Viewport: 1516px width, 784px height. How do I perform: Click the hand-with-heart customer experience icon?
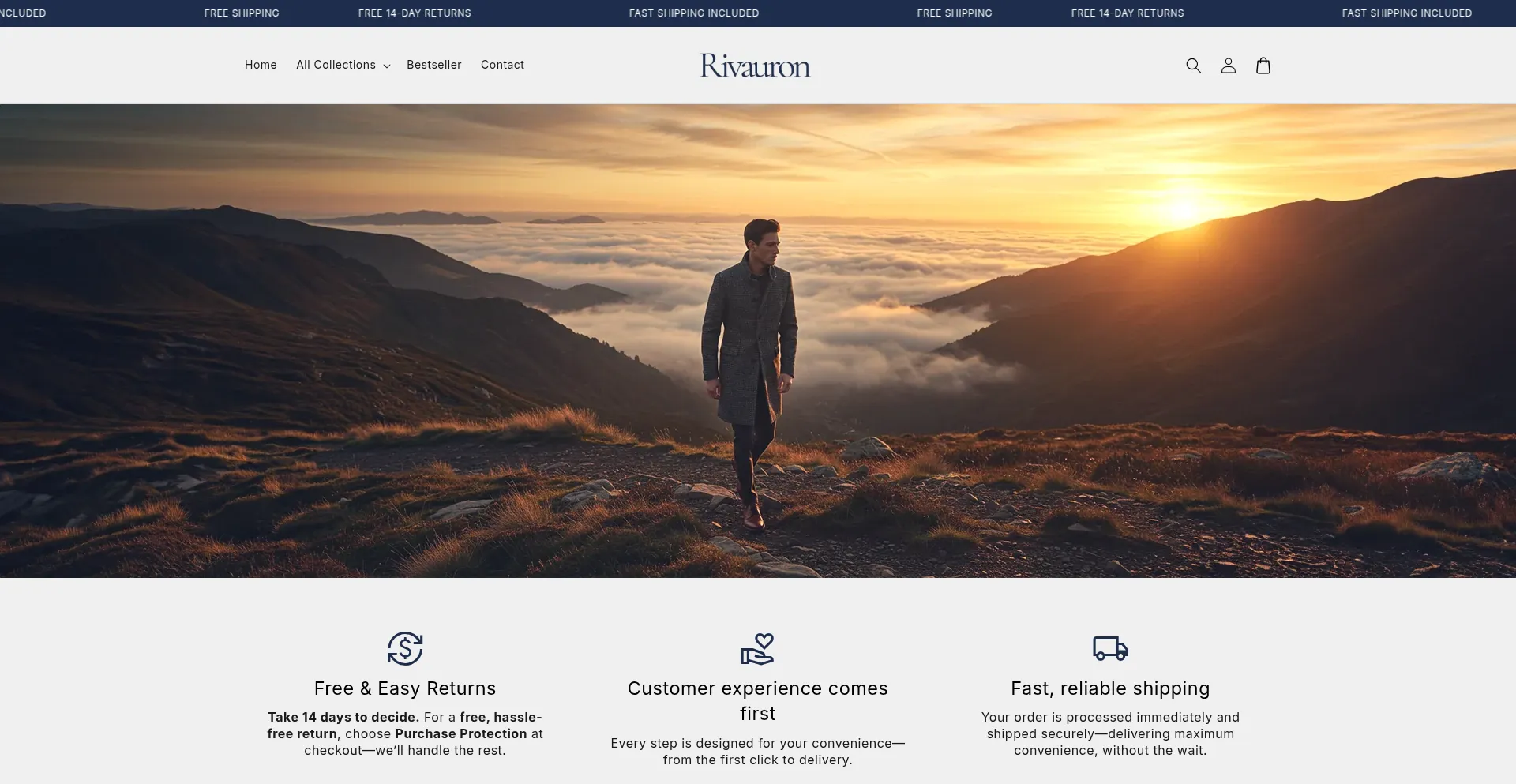point(757,649)
